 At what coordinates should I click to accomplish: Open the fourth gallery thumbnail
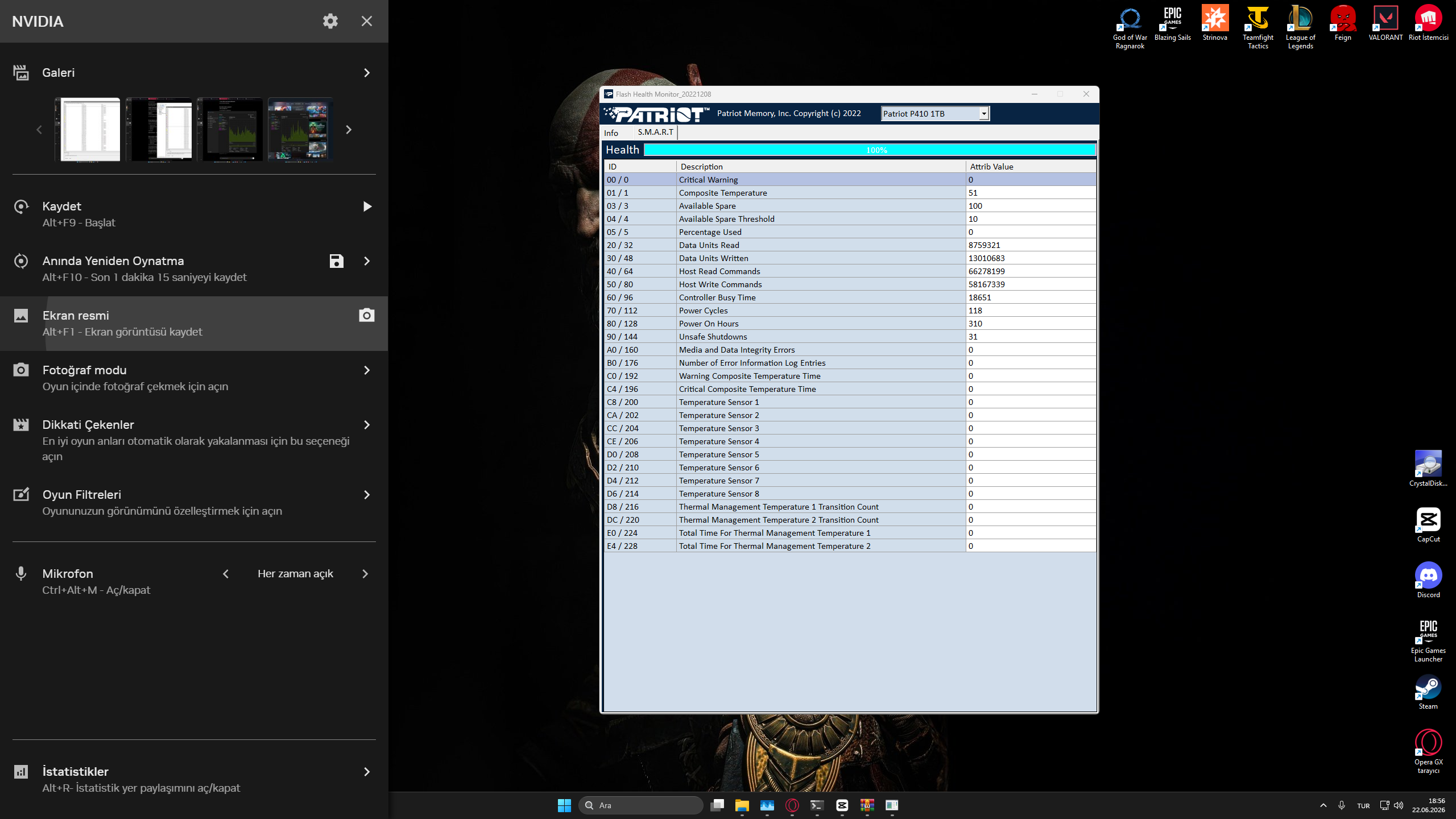point(301,130)
